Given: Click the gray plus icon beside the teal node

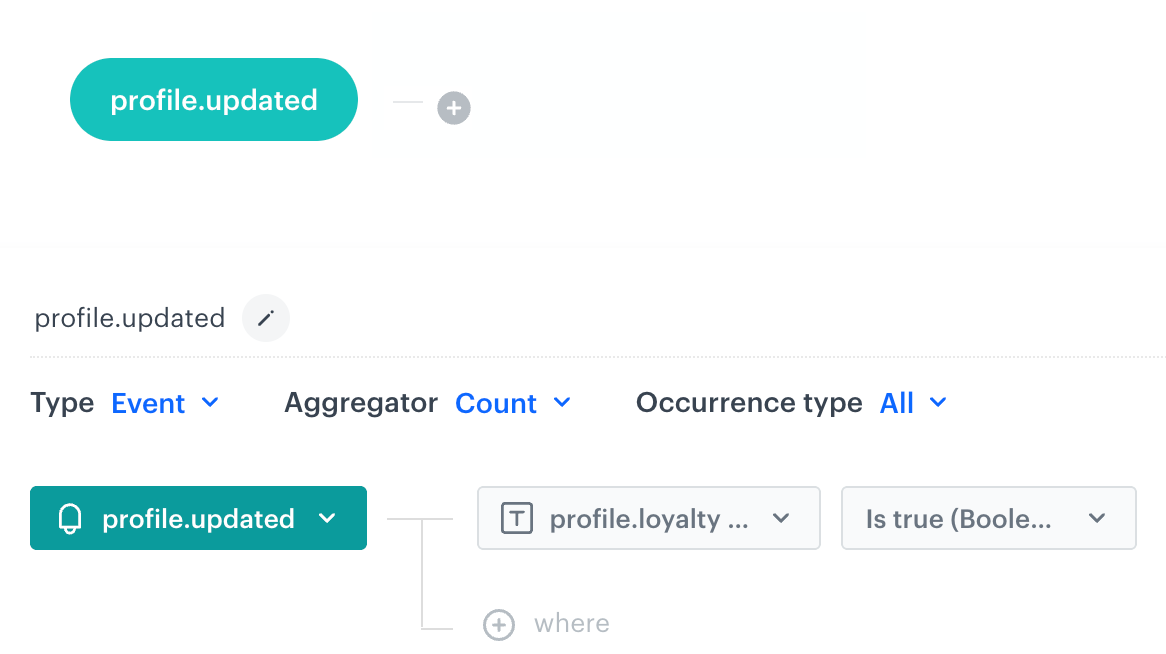Looking at the screenshot, I should coord(454,107).
